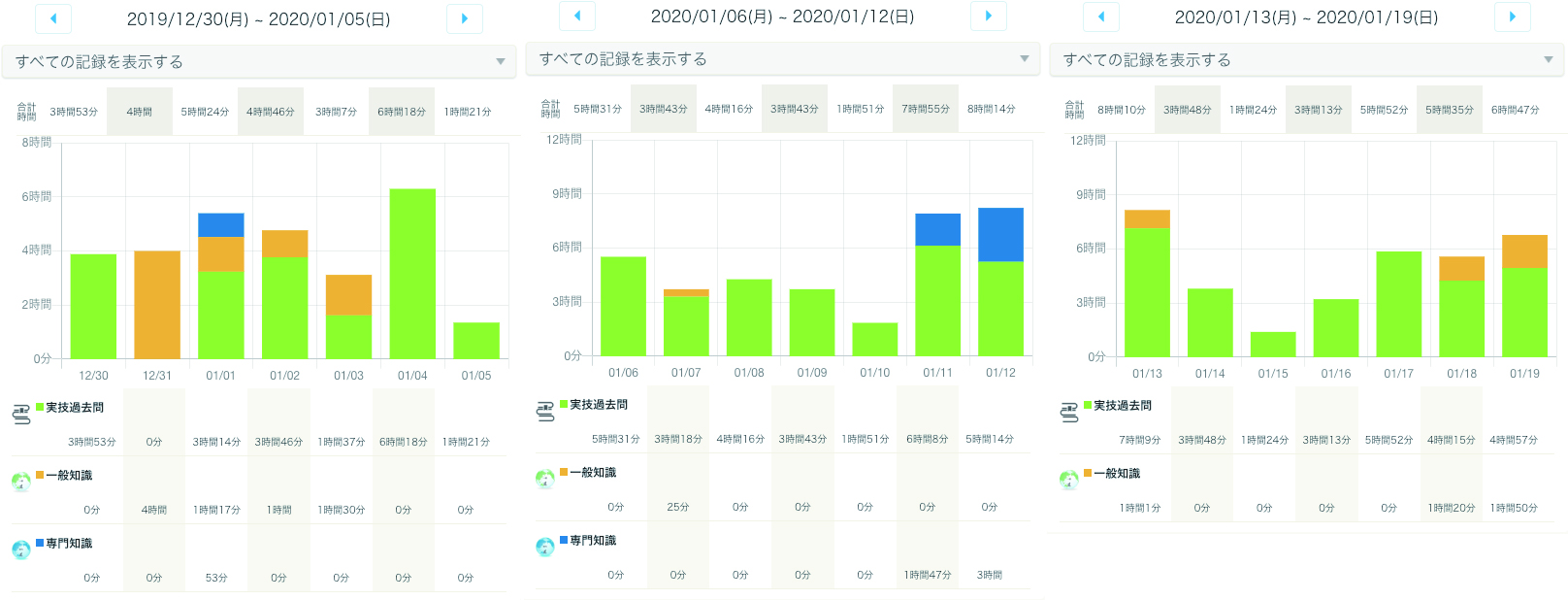Screen dimensions: 1568x600
Task: Click 一般知識 icon in 2019/12/30 panel
Action: click(21, 482)
